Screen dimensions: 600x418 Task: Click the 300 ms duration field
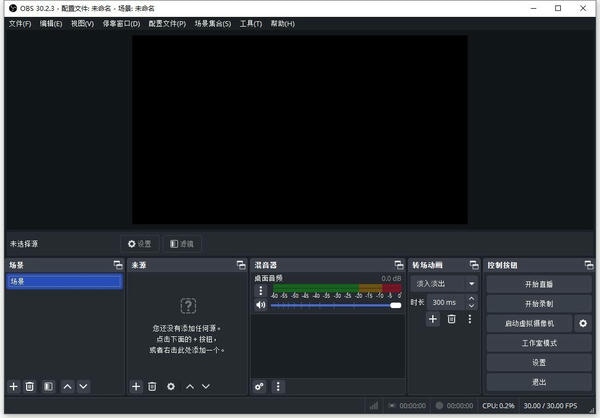tap(446, 302)
